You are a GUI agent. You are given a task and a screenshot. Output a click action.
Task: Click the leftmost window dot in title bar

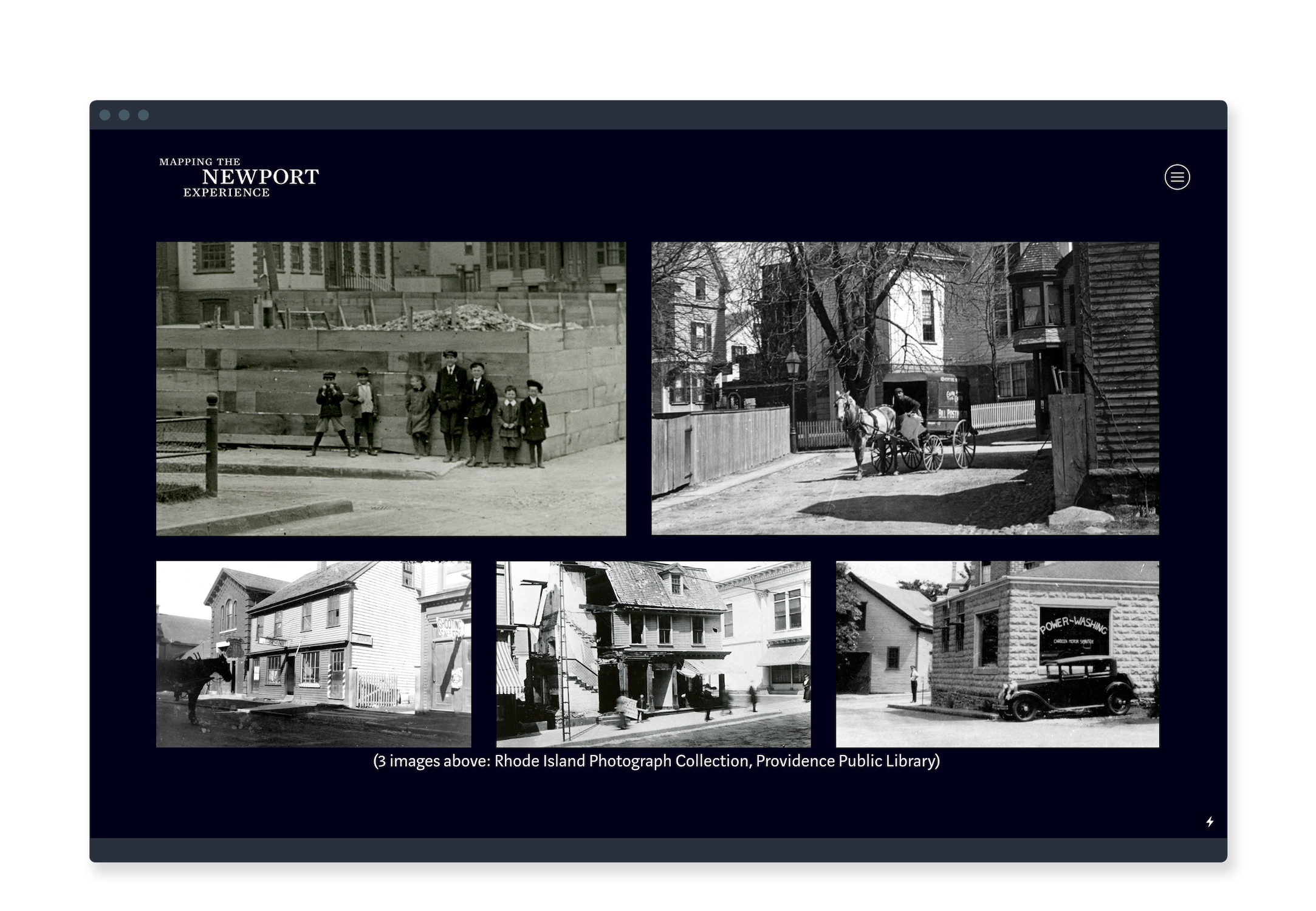click(x=105, y=115)
